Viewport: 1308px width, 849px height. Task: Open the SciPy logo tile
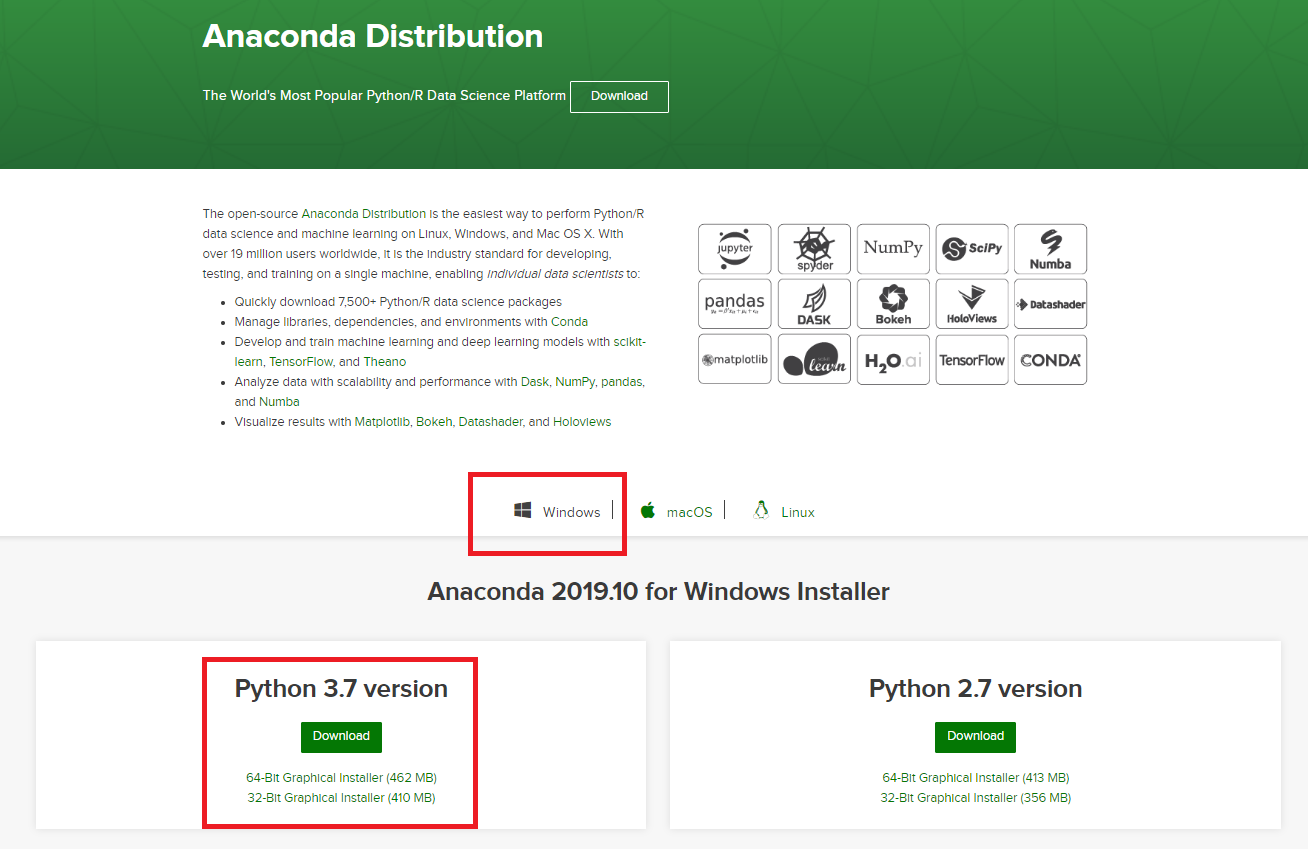[972, 249]
